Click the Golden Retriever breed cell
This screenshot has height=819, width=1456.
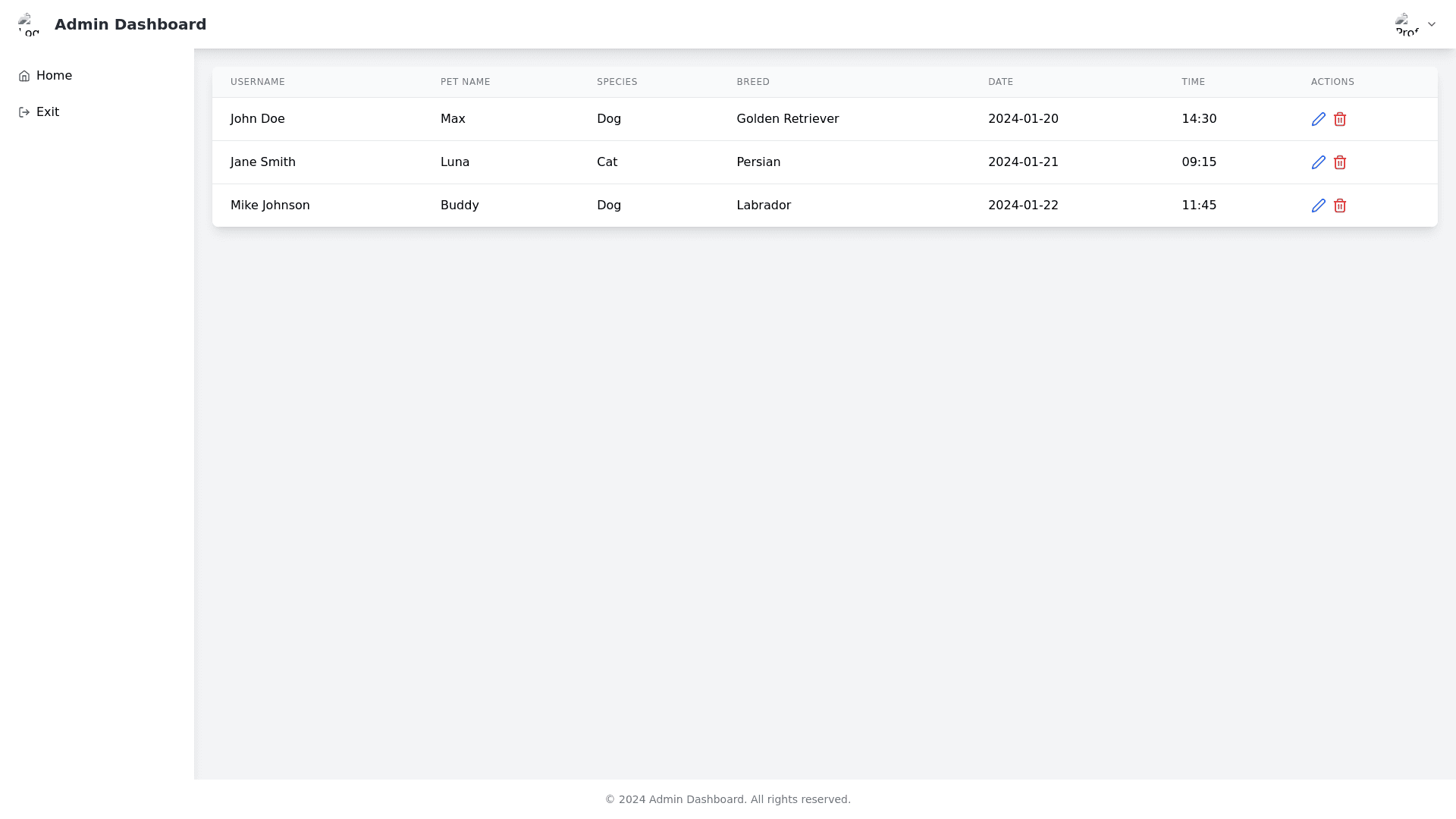pos(787,119)
